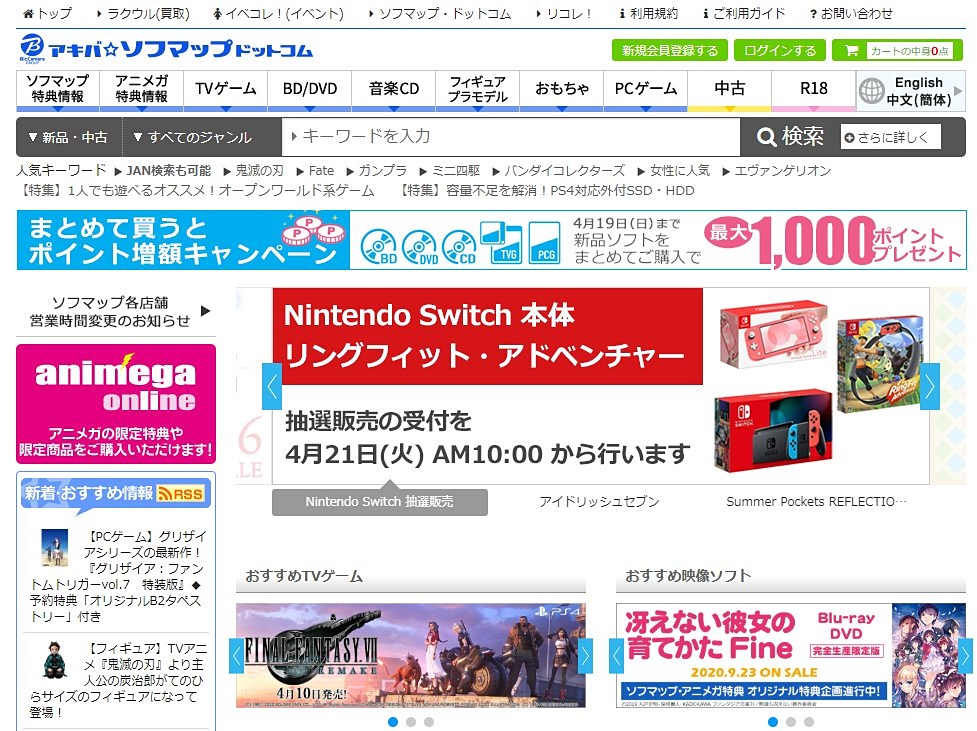The image size is (977, 731).
Task: Open ご利用ガイド link
Action: coord(744,13)
